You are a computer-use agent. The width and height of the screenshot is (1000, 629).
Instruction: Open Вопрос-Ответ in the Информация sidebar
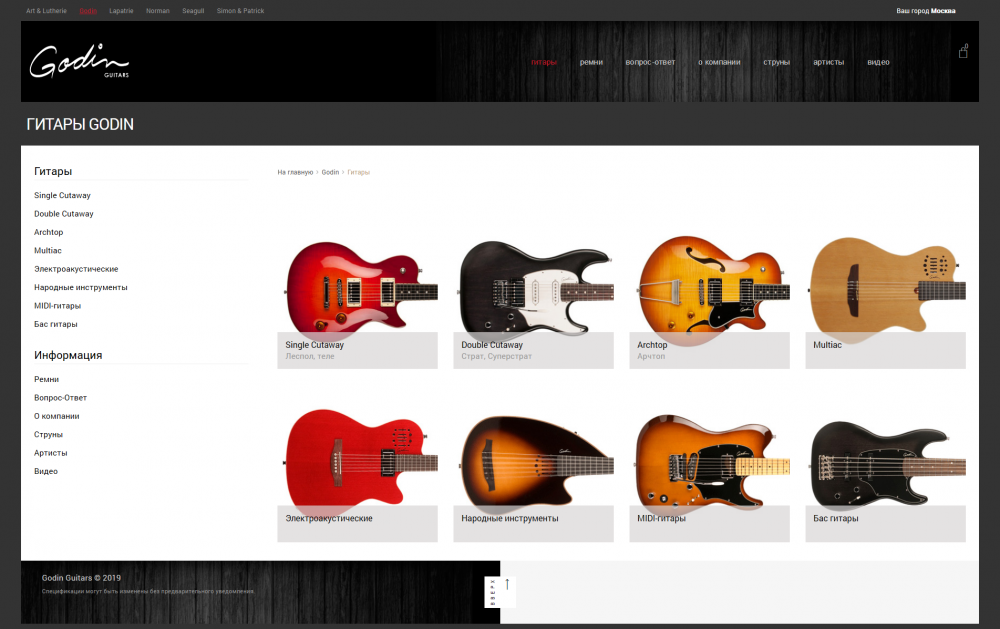tap(61, 397)
